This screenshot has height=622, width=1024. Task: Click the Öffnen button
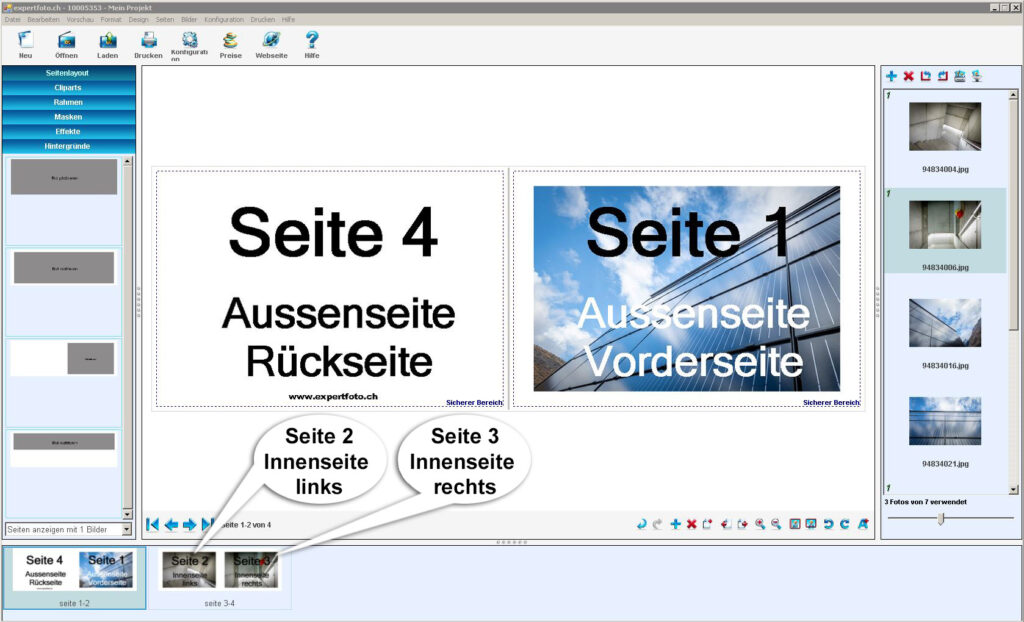(66, 42)
